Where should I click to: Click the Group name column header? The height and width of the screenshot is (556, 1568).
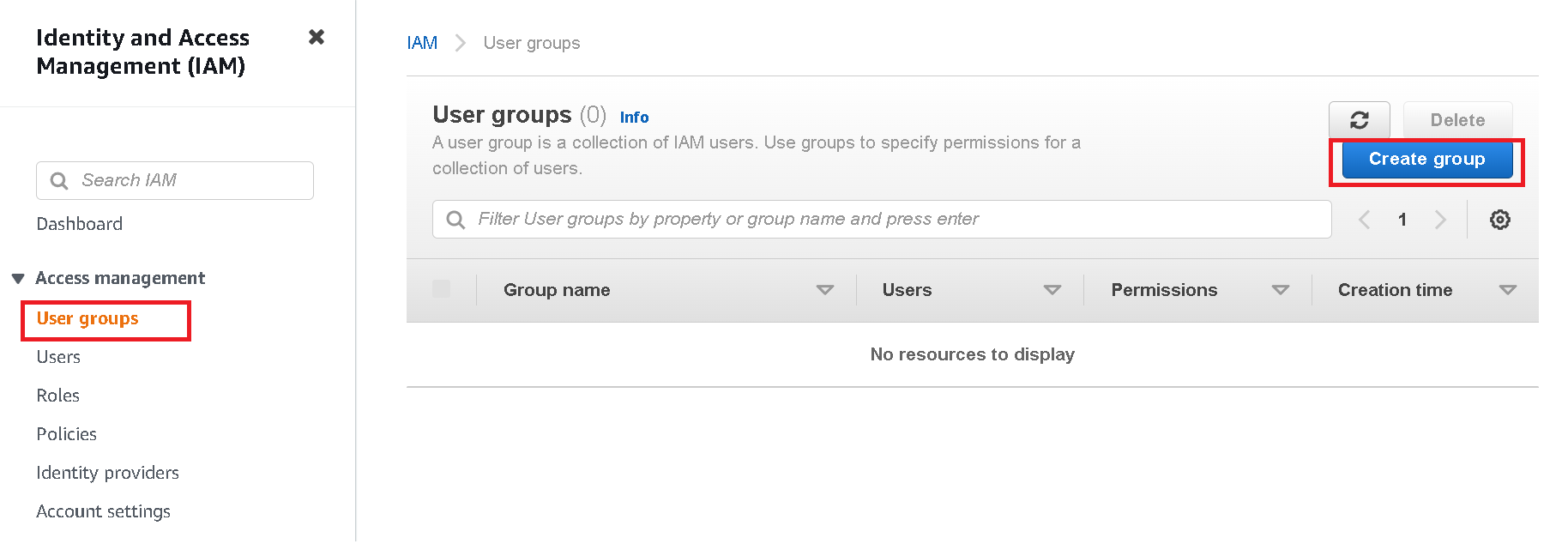557,290
